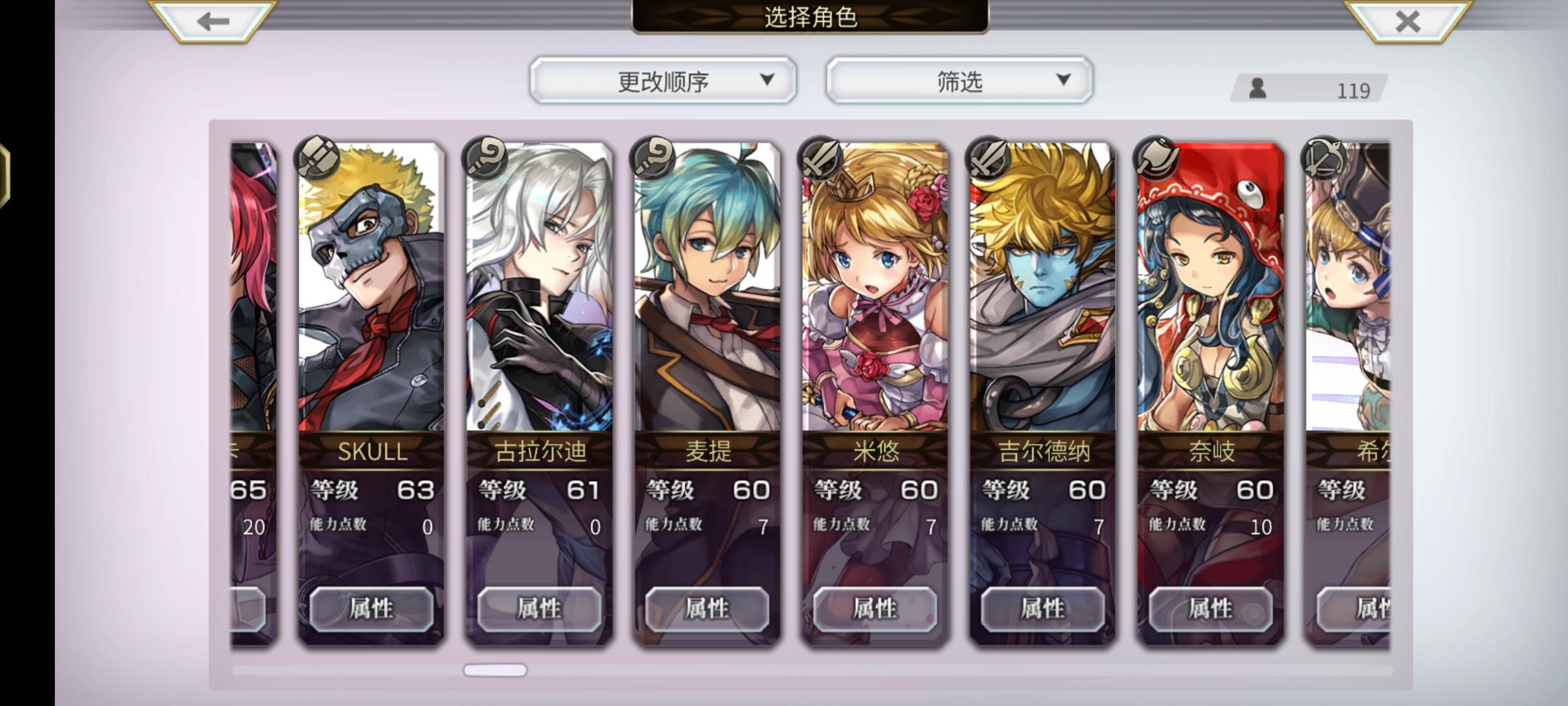Select the 吉尔德纳 character portrait
1568x706 pixels.
point(1043,288)
